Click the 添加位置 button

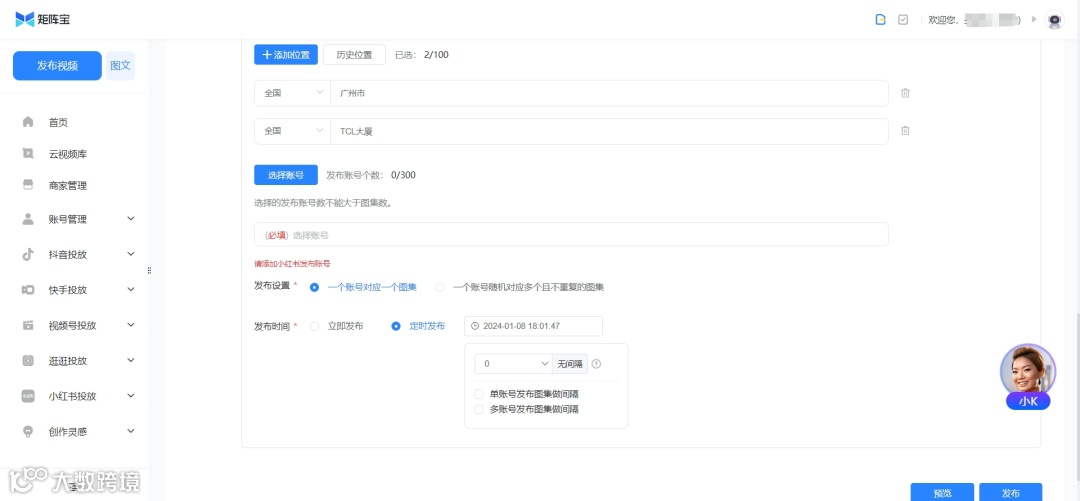pos(286,54)
